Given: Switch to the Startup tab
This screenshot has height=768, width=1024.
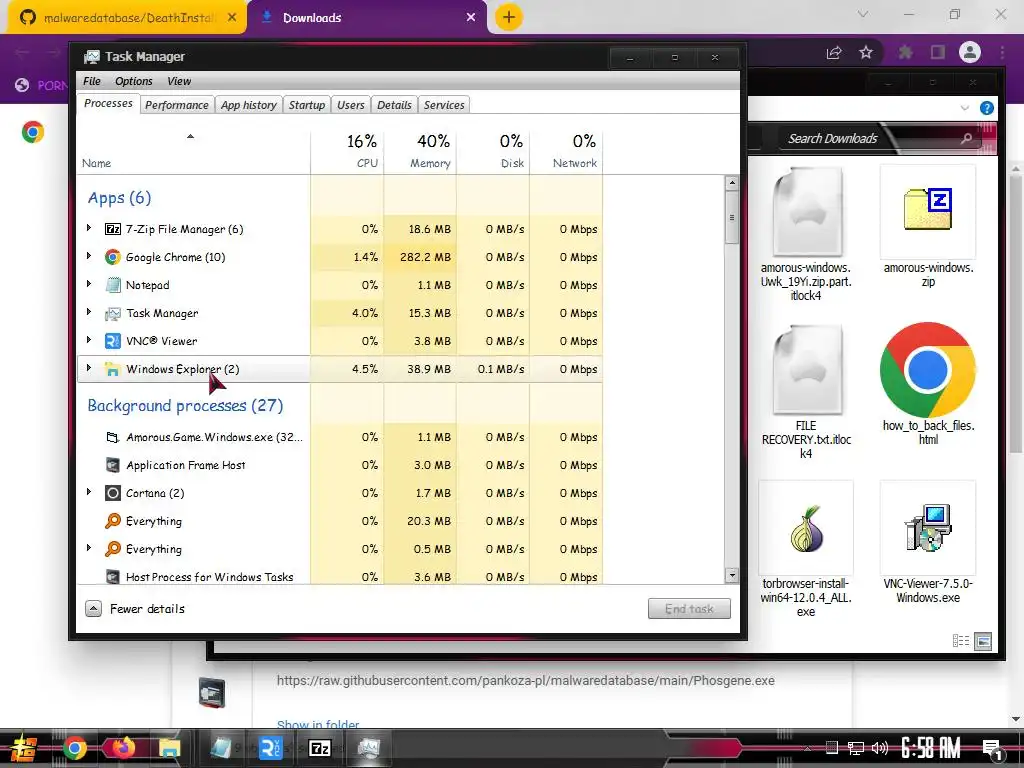Looking at the screenshot, I should [307, 105].
